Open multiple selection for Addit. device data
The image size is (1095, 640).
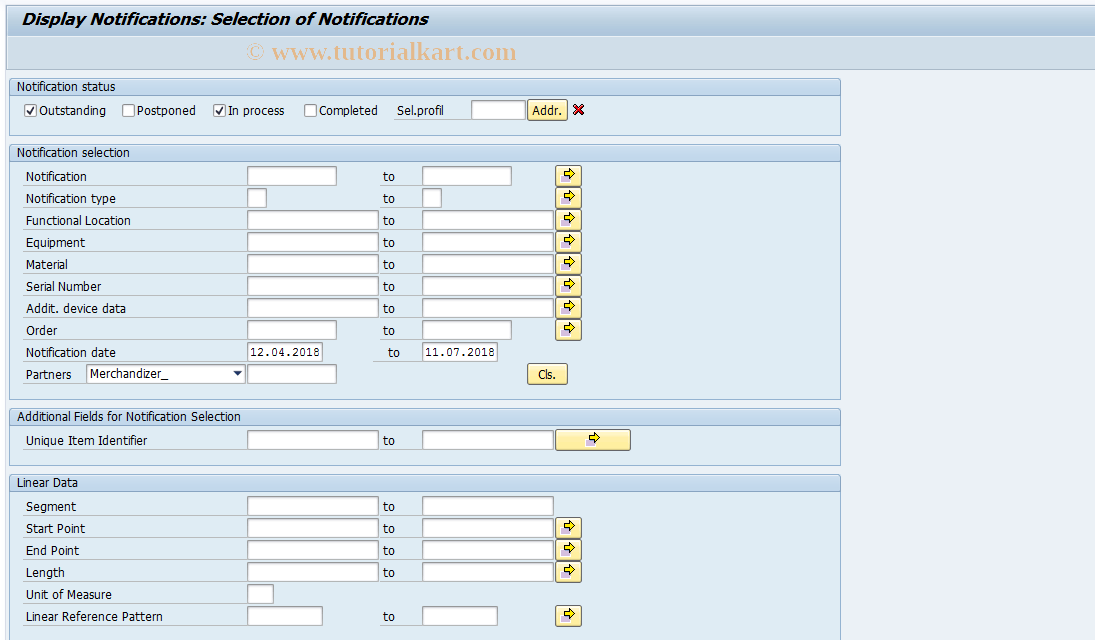click(568, 307)
